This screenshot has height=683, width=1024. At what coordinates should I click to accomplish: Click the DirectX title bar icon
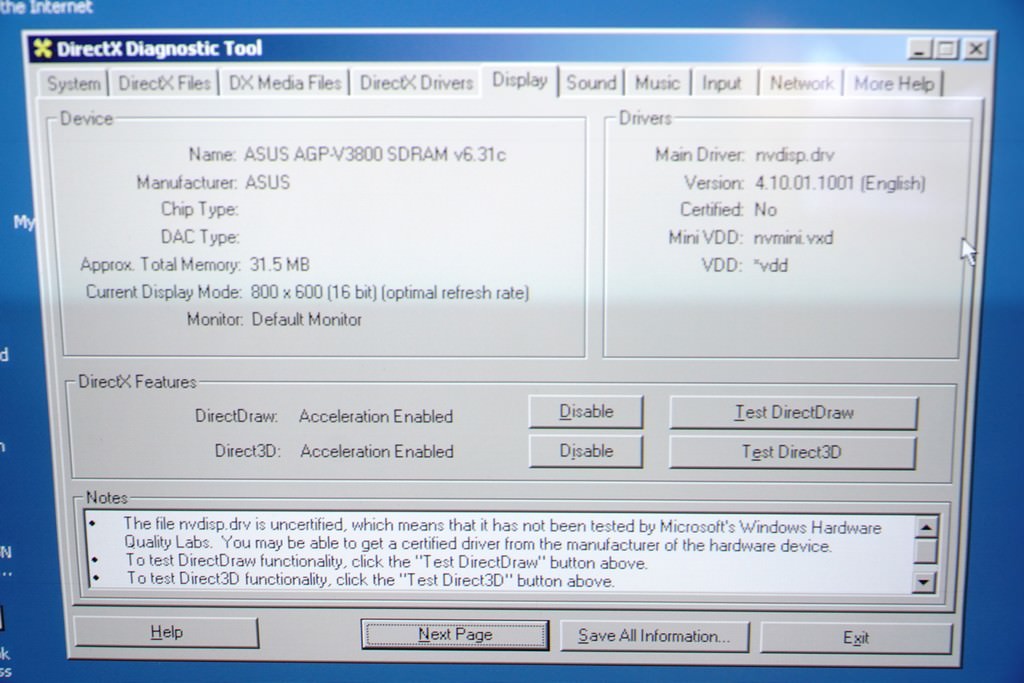[x=42, y=48]
